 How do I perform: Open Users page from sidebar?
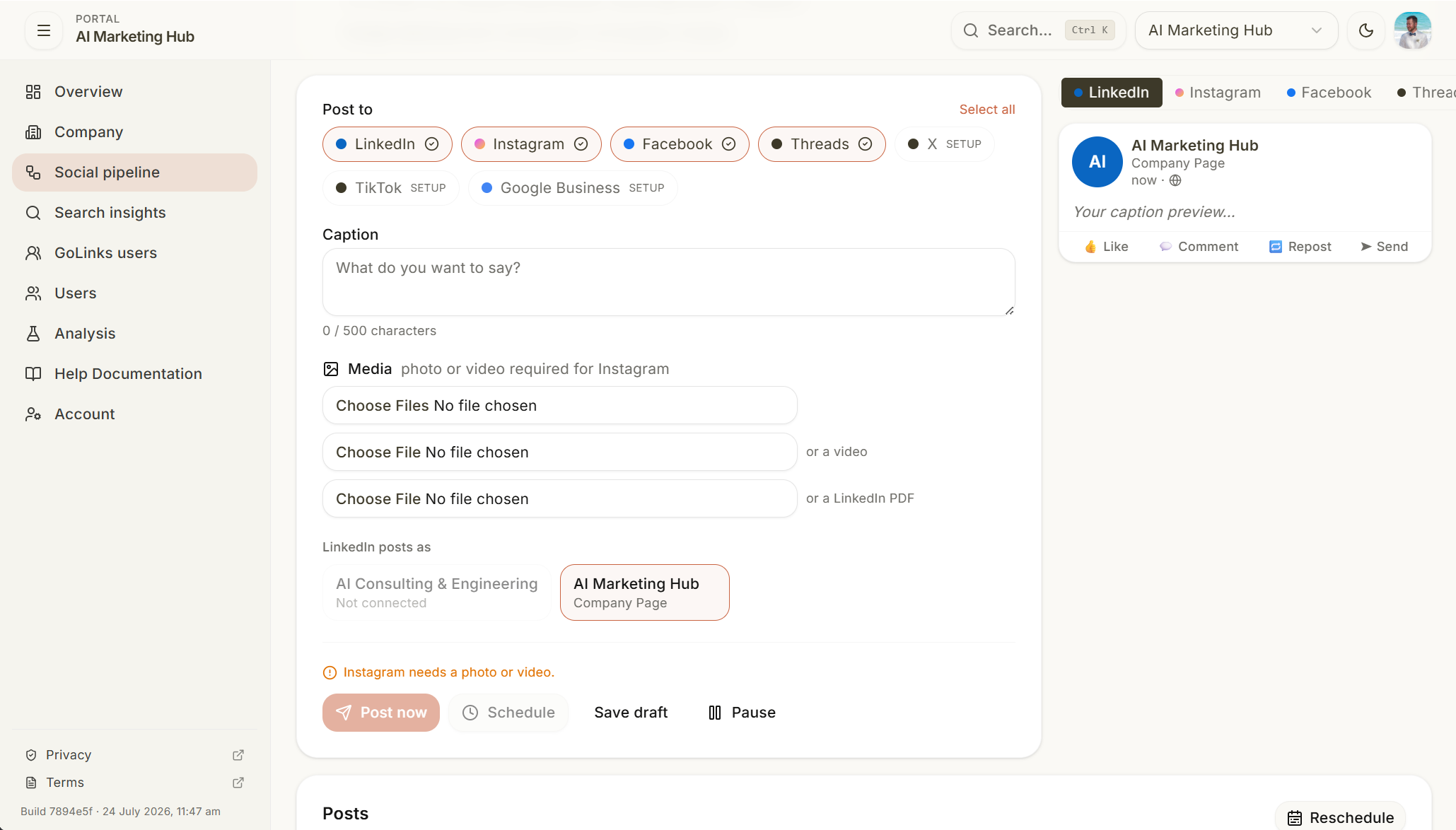[x=134, y=293]
